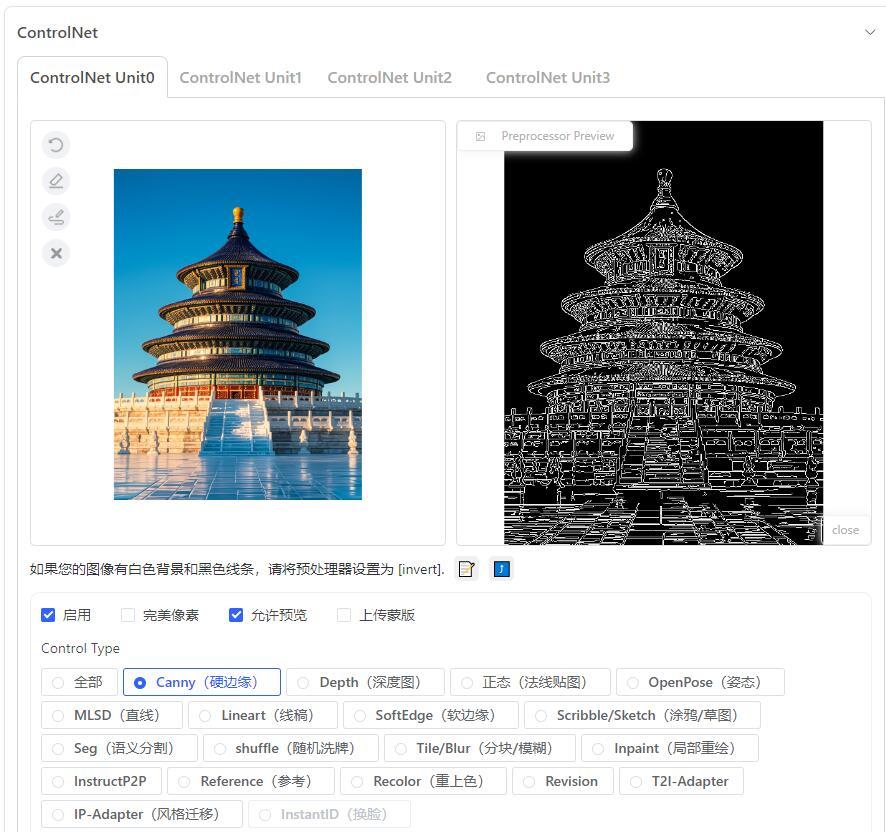This screenshot has width=886, height=832.
Task: Click the undo/reset icon on the image toolbar
Action: (56, 144)
